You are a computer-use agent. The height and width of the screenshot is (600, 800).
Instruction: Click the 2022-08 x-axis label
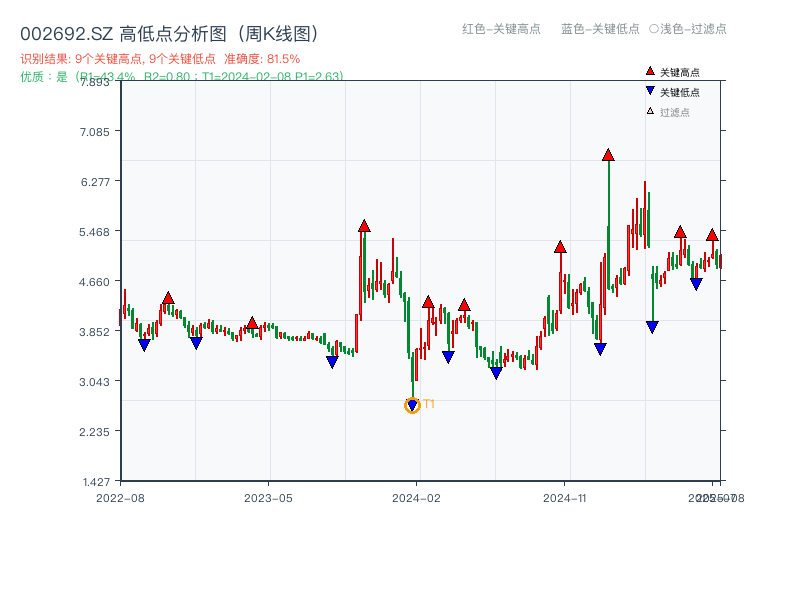click(120, 498)
